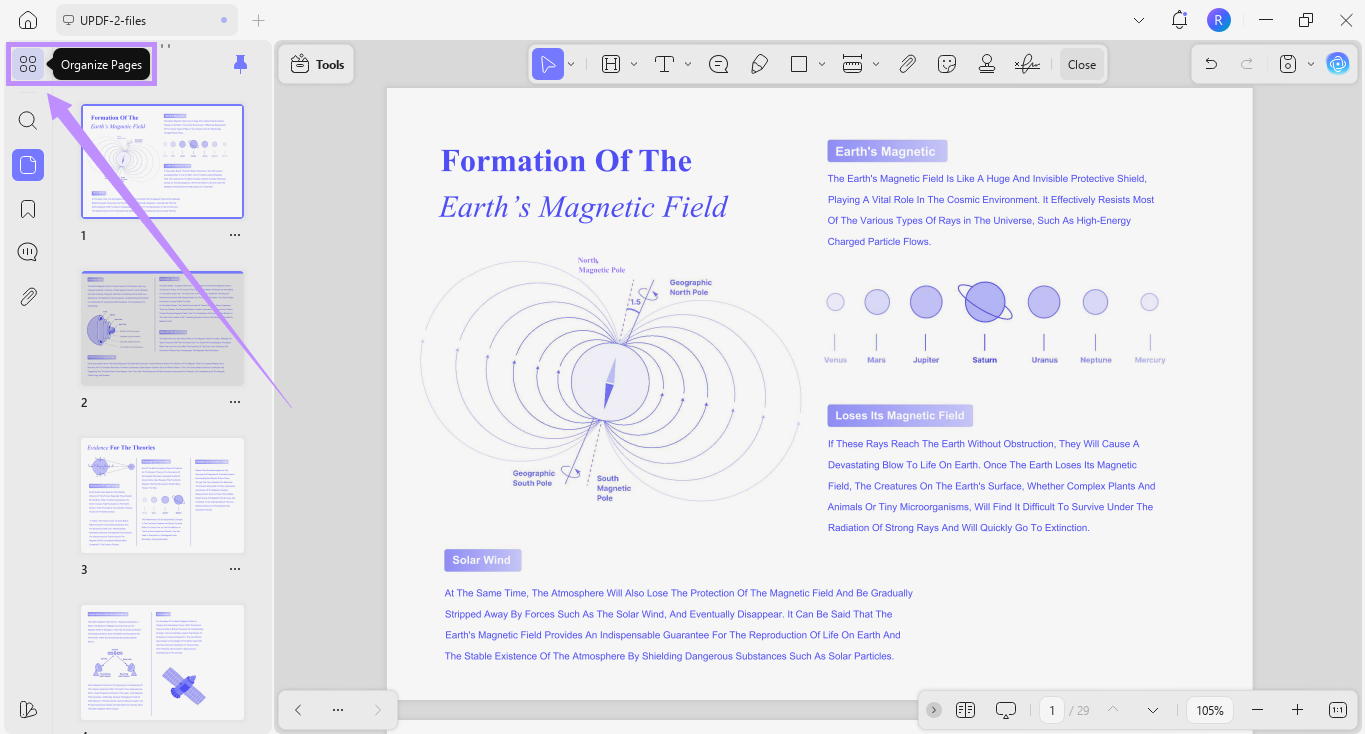Open the 105% zoom level dropdown
This screenshot has width=1365, height=734.
tap(1210, 710)
